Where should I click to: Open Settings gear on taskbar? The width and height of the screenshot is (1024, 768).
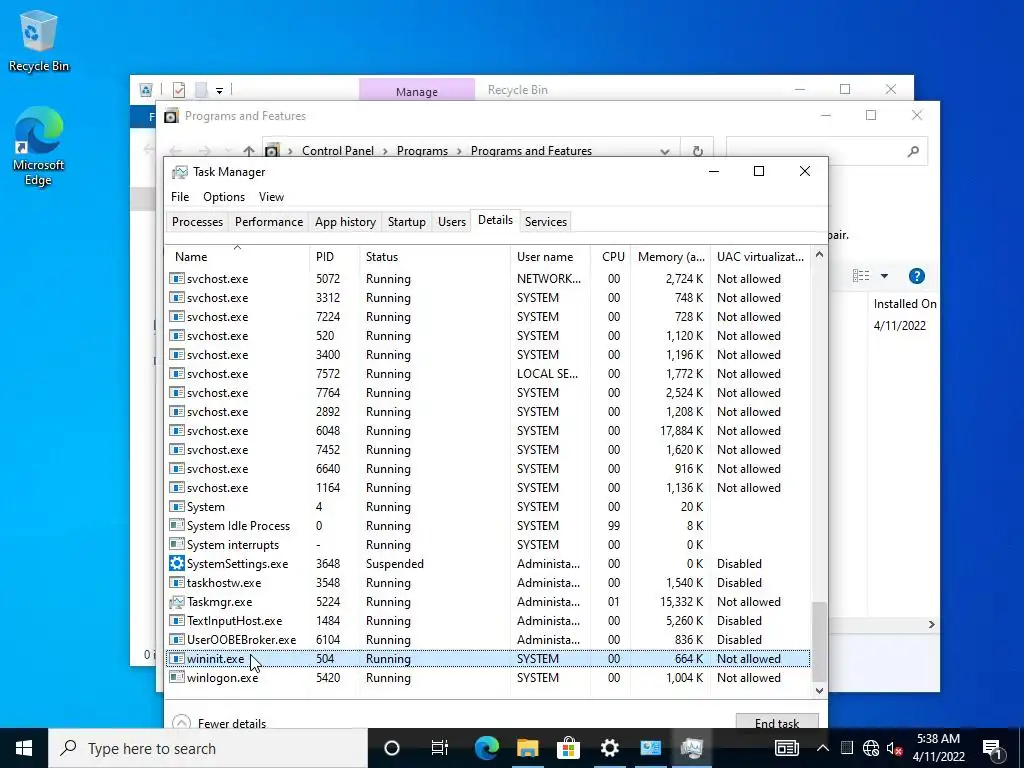pyautogui.click(x=609, y=748)
